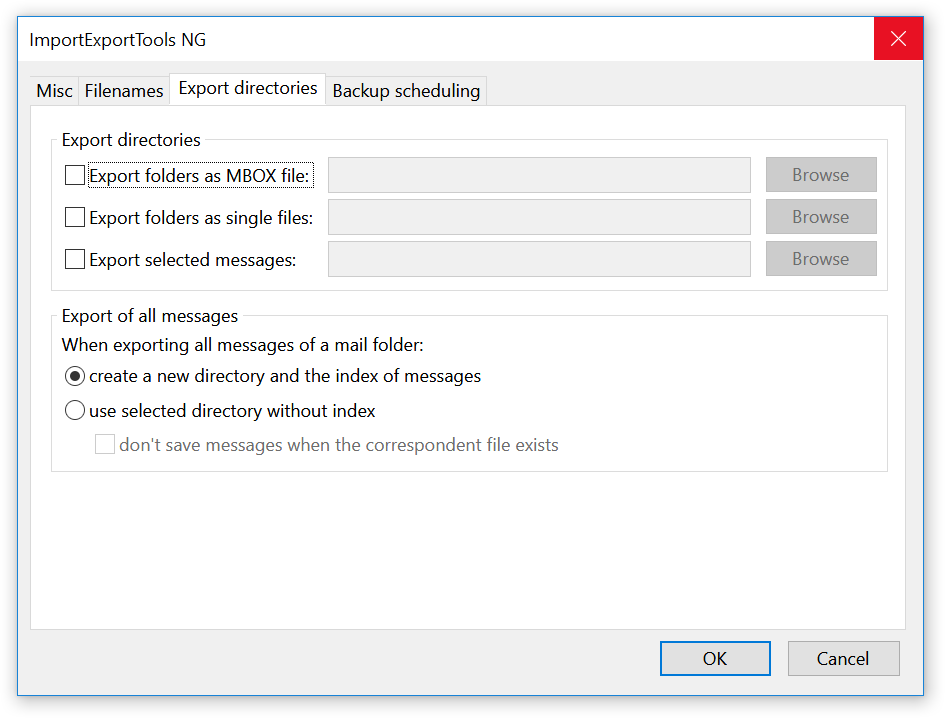
Task: Close the ImportExportTools NG dialog
Action: (898, 39)
